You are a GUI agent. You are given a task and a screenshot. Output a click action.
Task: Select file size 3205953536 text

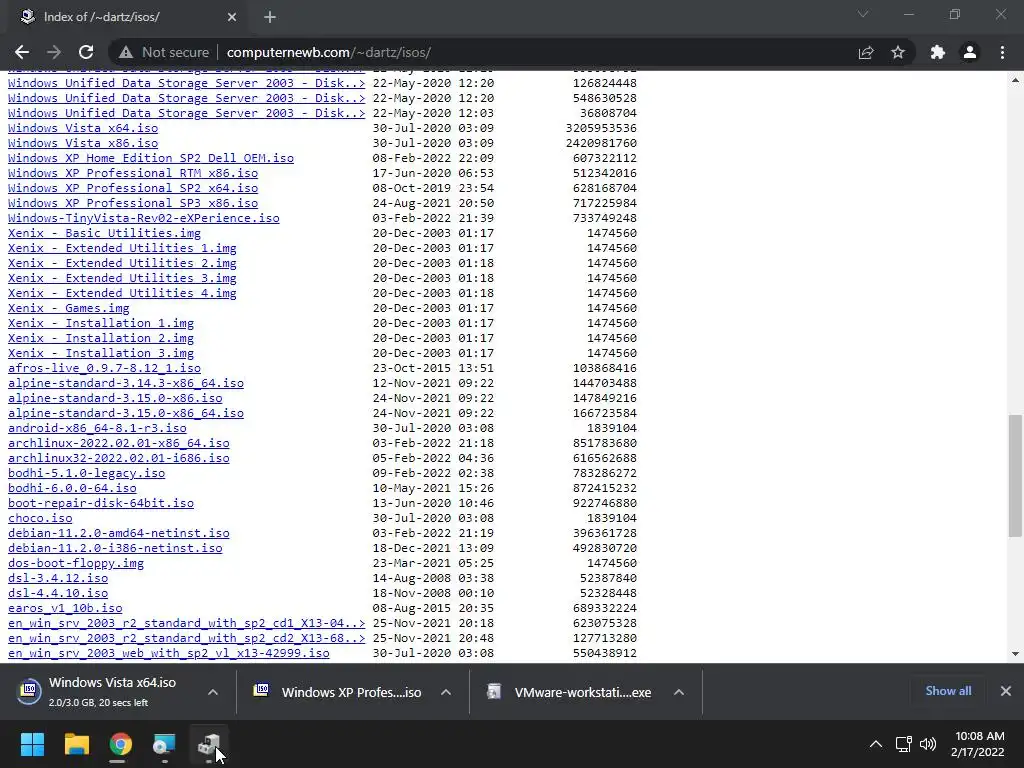(601, 128)
